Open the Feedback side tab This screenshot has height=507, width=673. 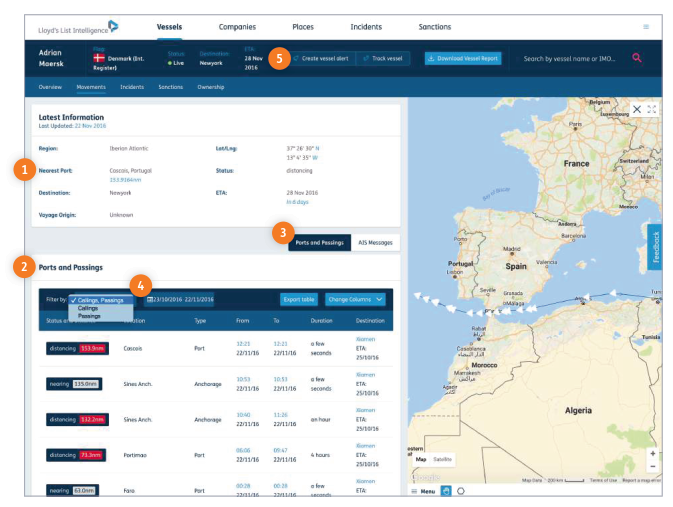(655, 247)
